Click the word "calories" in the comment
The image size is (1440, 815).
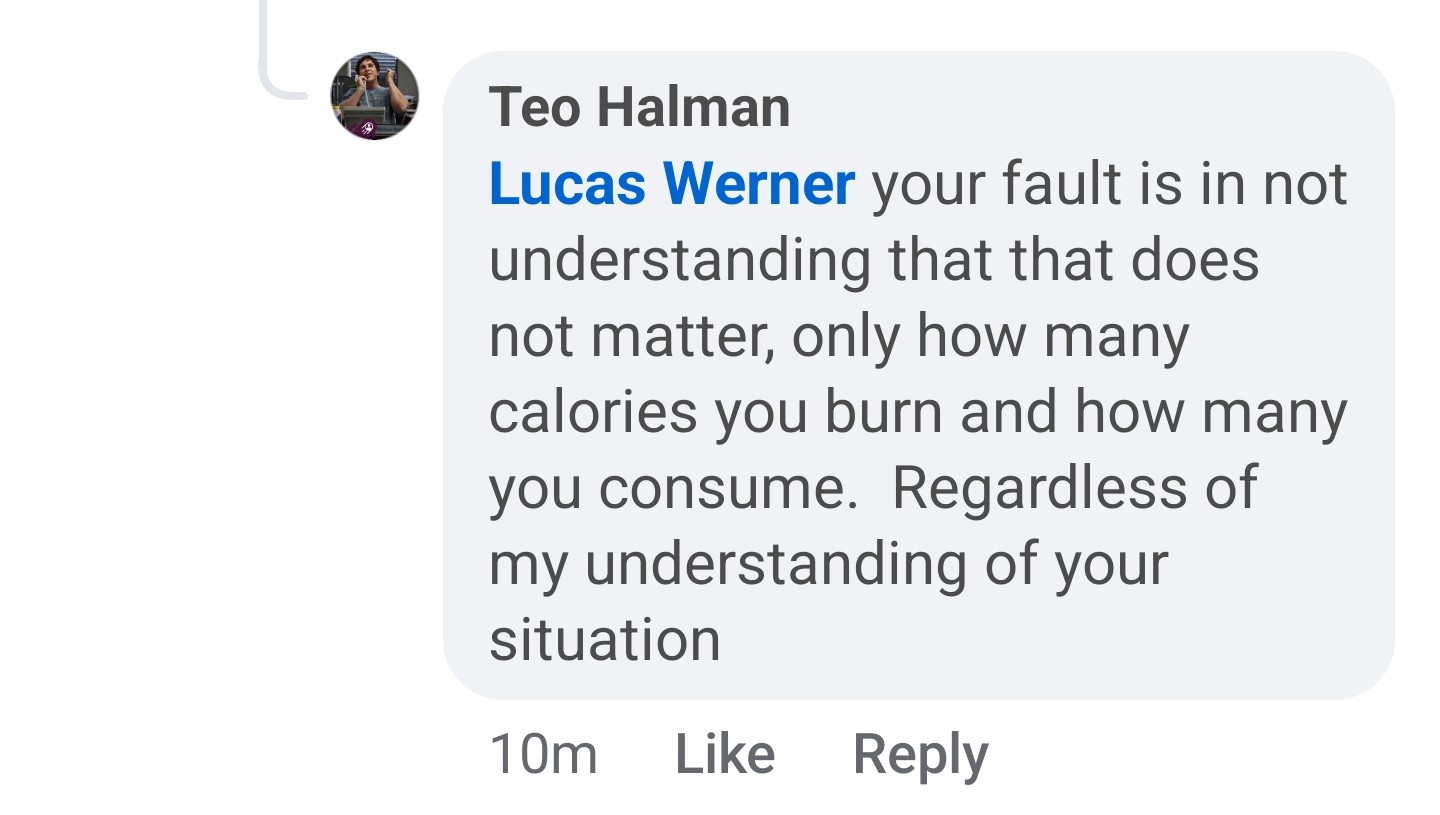pos(593,412)
